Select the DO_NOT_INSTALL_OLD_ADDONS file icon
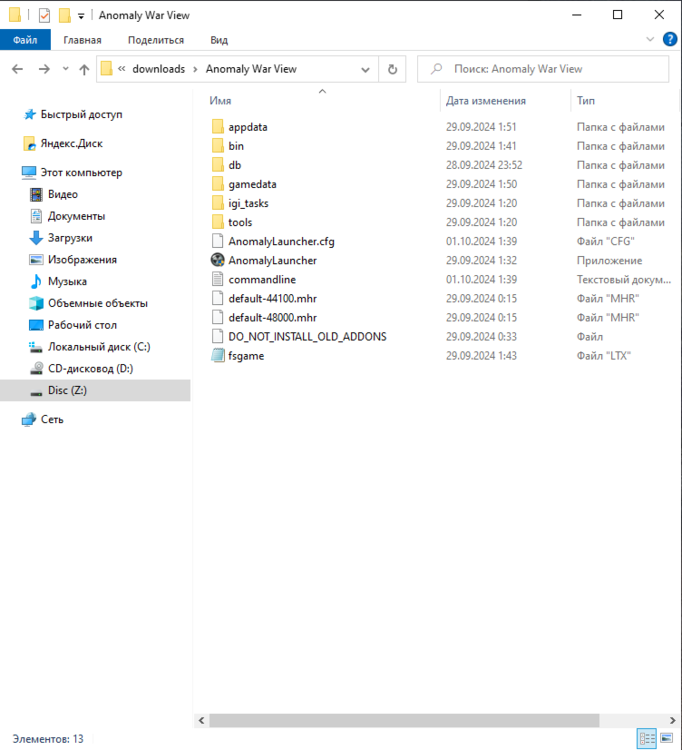 coord(218,337)
